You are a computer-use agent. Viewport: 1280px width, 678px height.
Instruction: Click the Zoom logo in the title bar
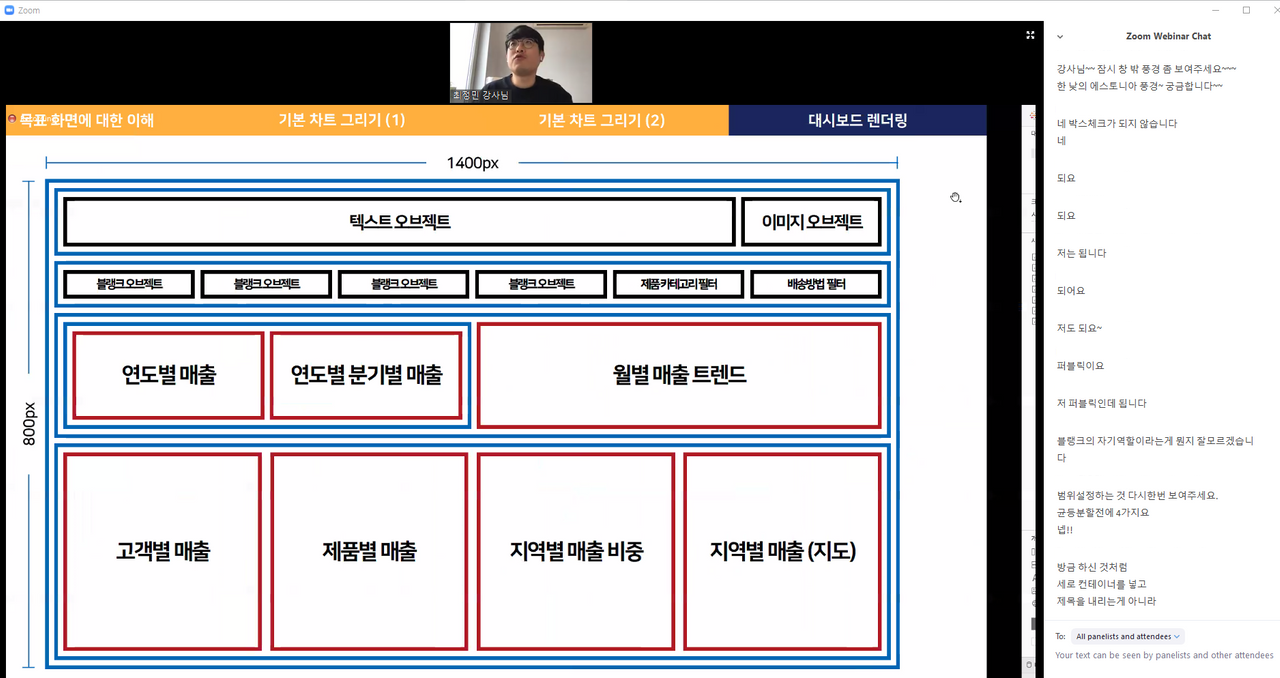tap(9, 10)
